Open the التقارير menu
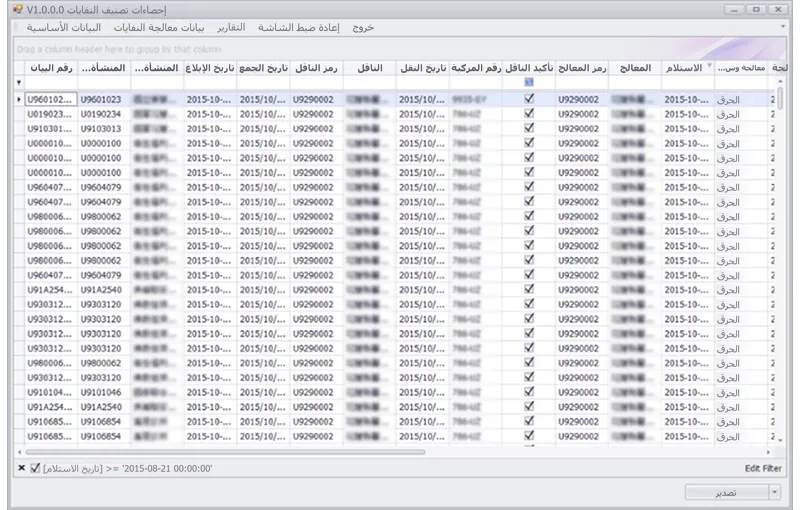Image resolution: width=800 pixels, height=510 pixels. 231,27
